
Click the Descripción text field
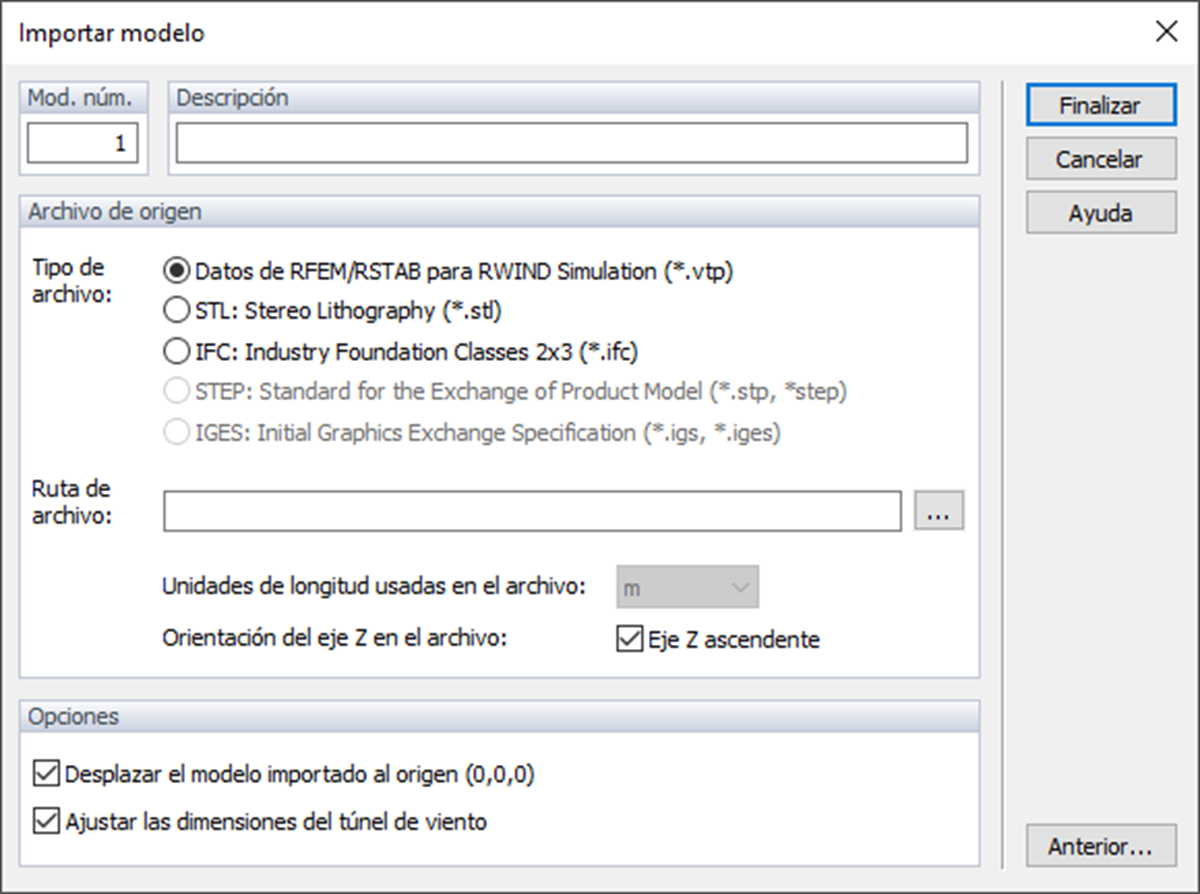tap(572, 143)
